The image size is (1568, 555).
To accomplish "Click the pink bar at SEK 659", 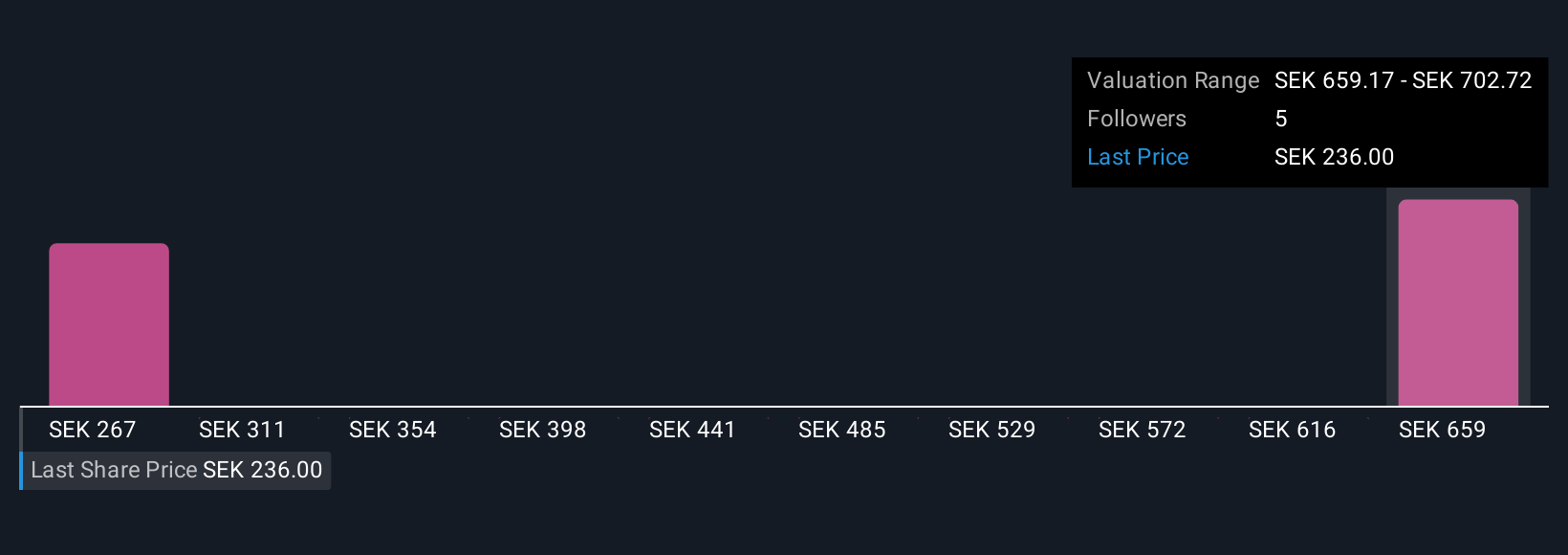I will coord(1458,302).
